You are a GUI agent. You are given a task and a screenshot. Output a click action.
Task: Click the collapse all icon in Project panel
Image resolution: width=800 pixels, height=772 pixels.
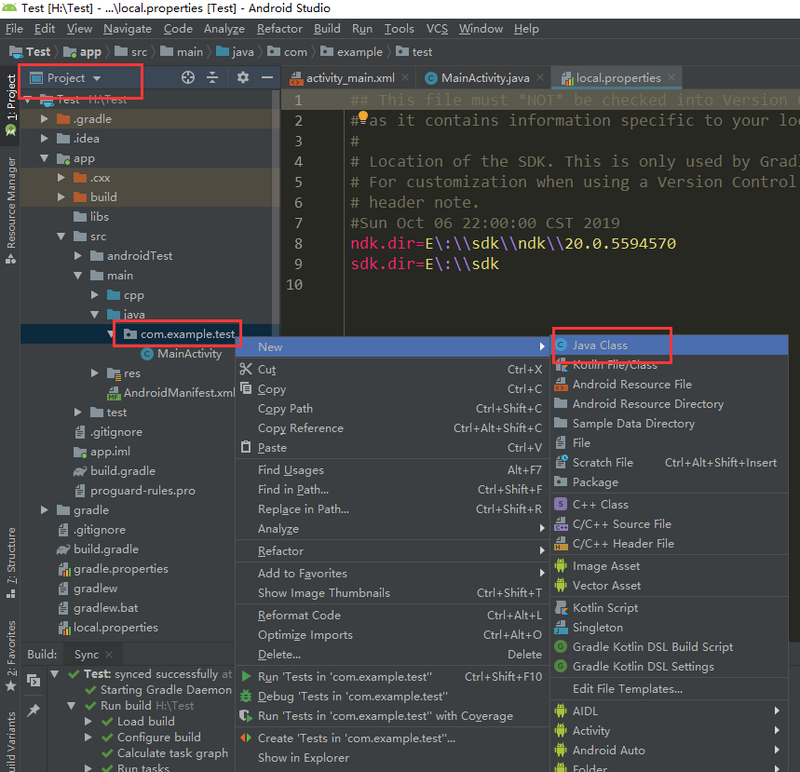coord(212,78)
